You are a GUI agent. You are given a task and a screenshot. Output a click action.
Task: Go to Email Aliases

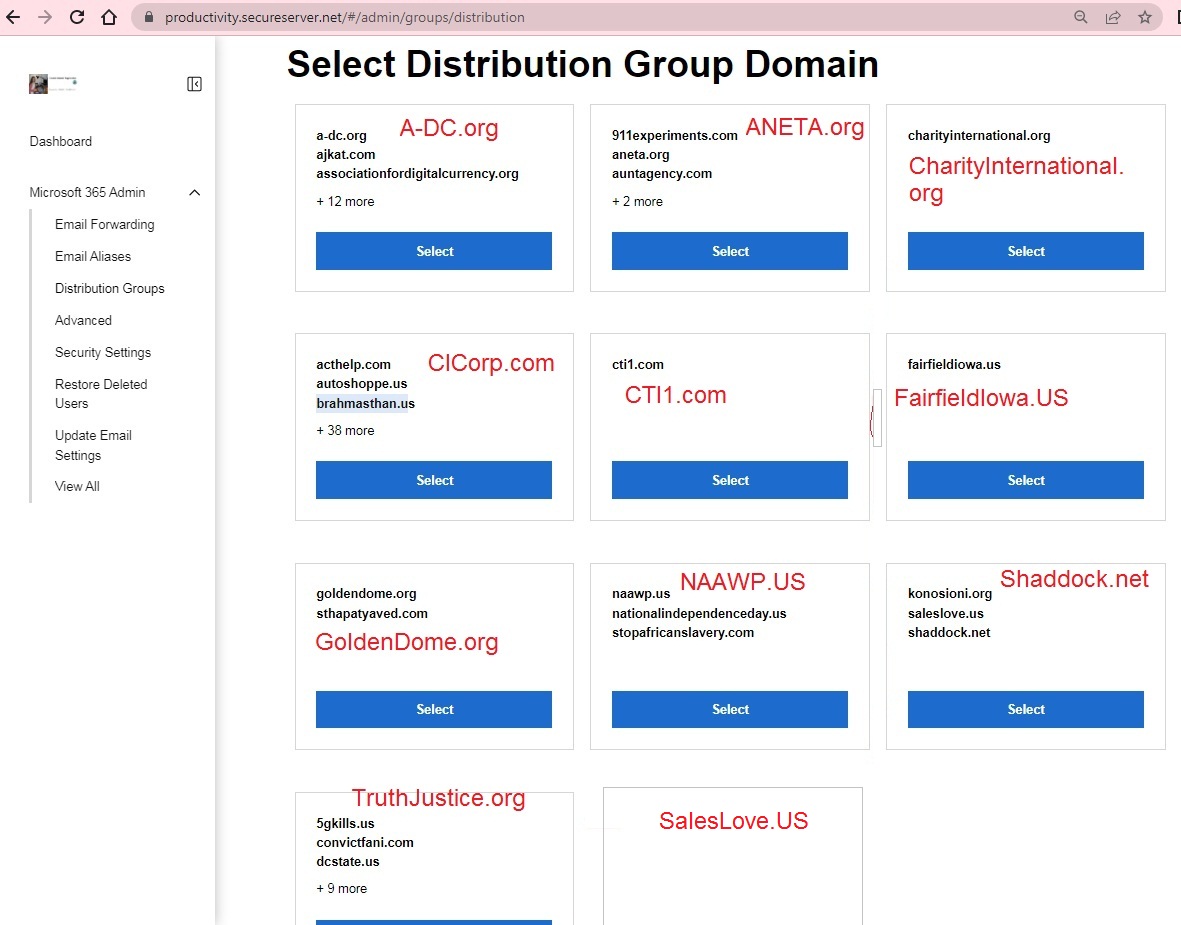click(93, 256)
